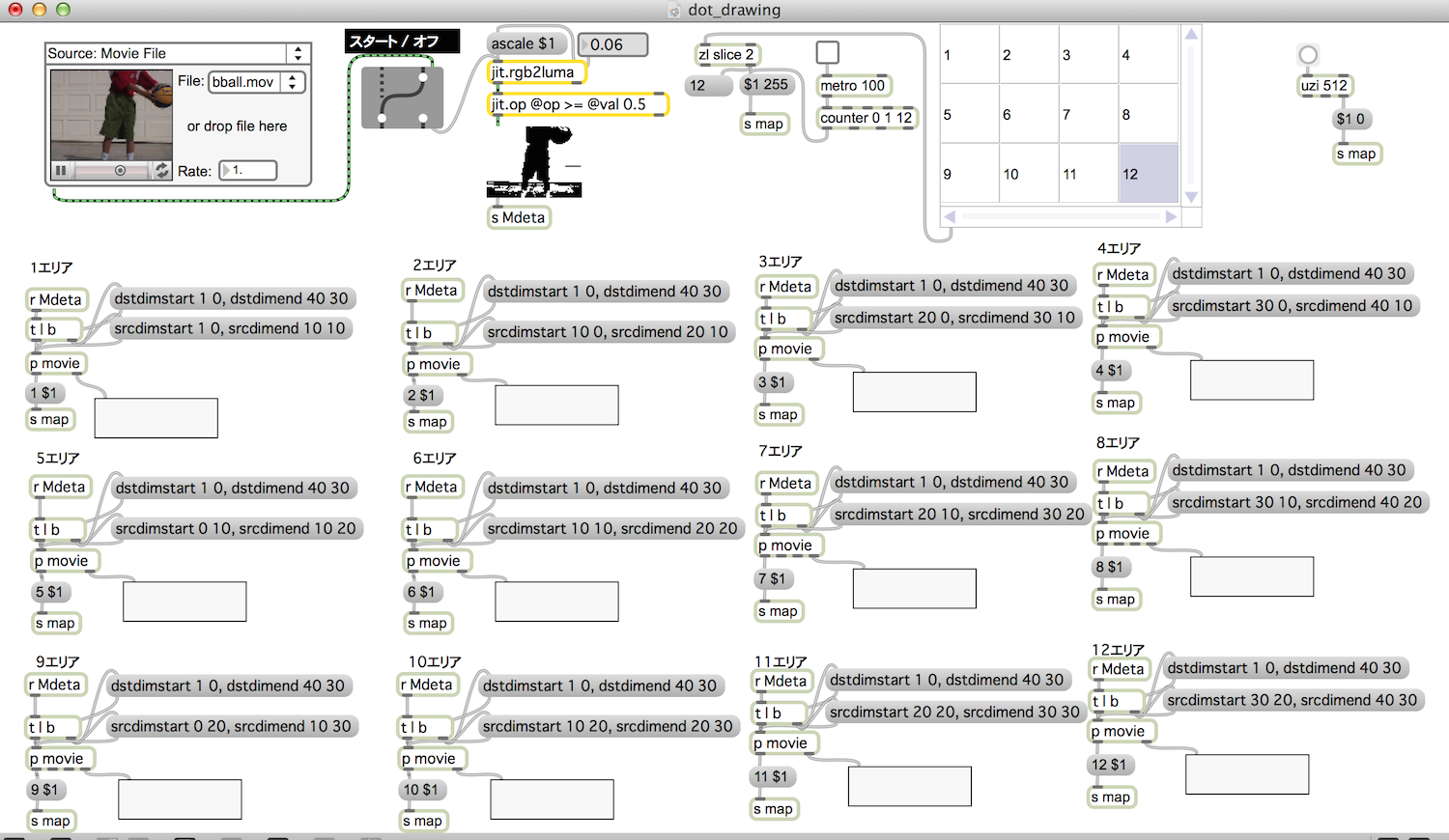Open the Source: Movie File dropdown
Screen dimensions: 1449x840
point(298,54)
